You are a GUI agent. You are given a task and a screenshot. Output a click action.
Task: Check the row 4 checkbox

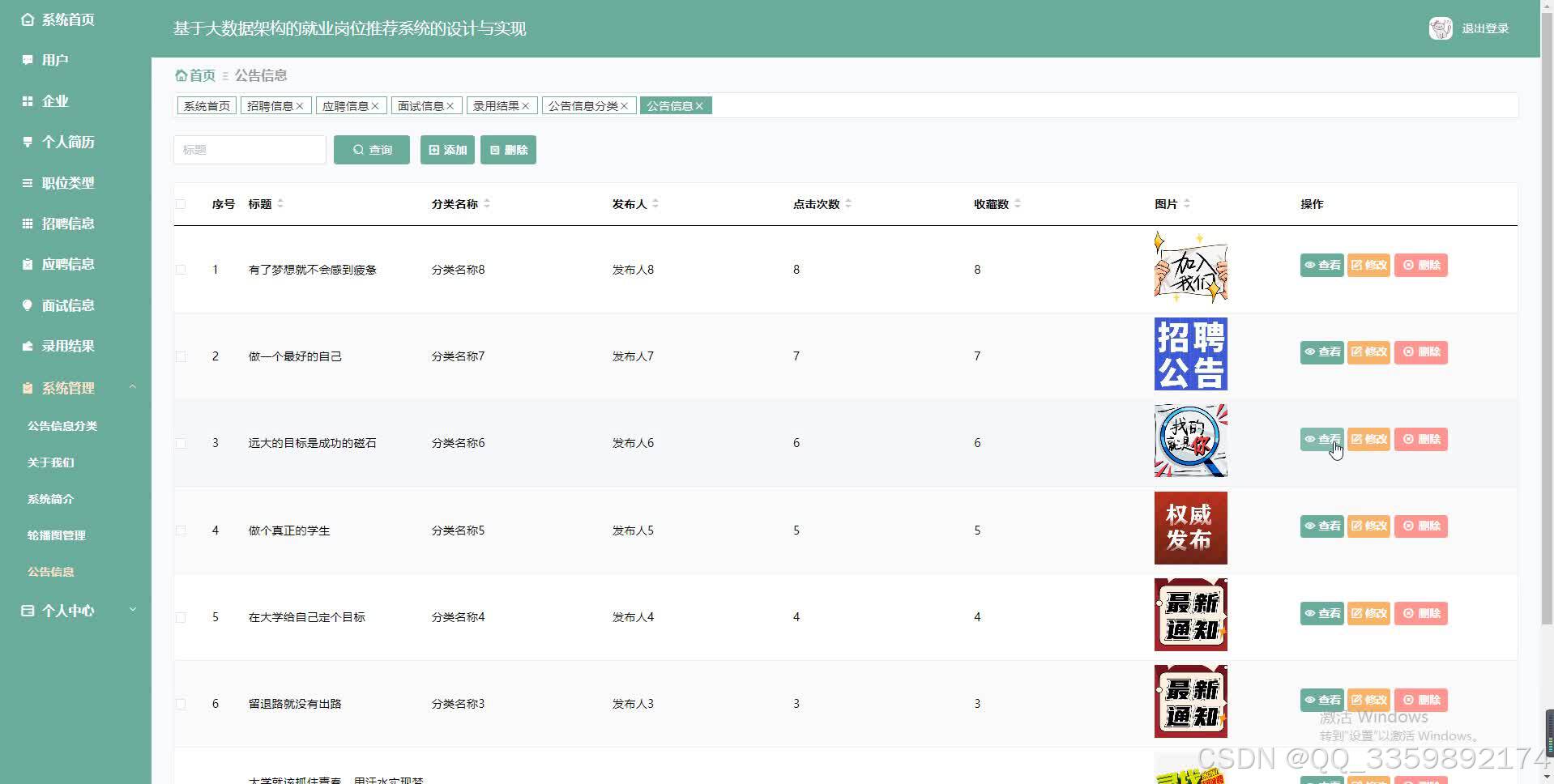pyautogui.click(x=181, y=530)
